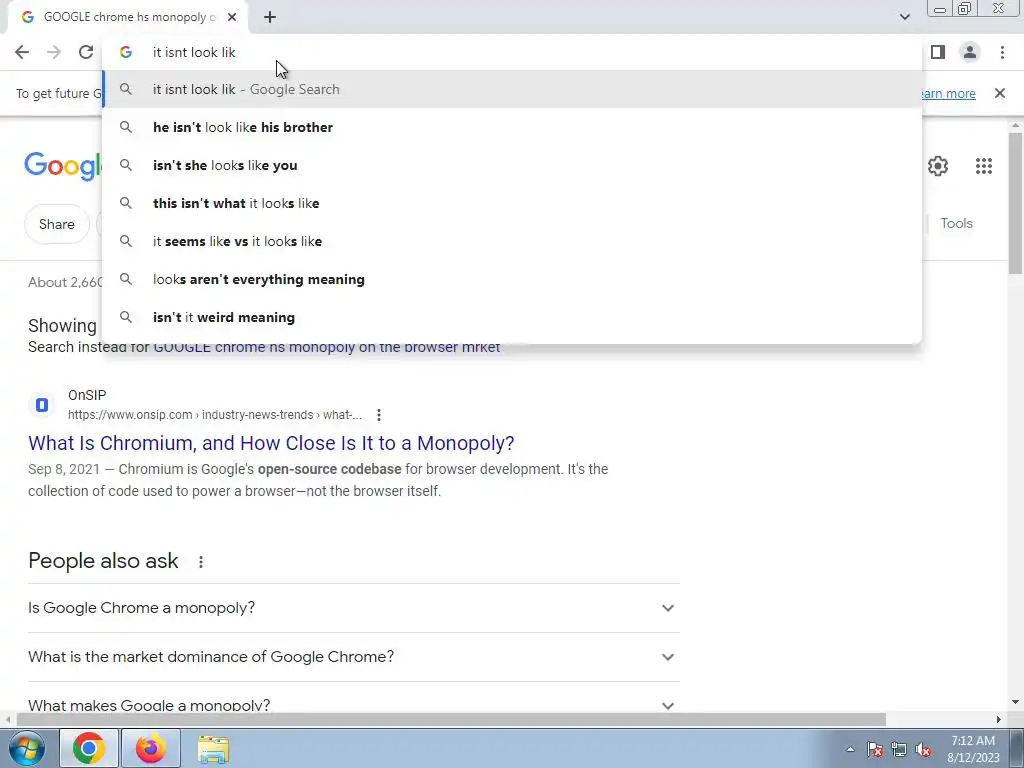The width and height of the screenshot is (1024, 768).
Task: Pick suggestion 'this isn't what it looks like'
Action: coord(512,203)
